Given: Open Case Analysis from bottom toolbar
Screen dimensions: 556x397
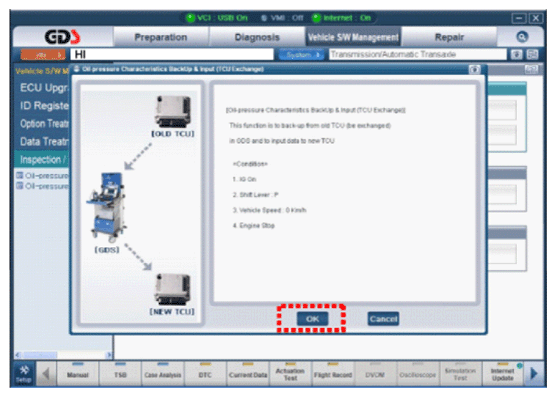Looking at the screenshot, I should click(163, 374).
